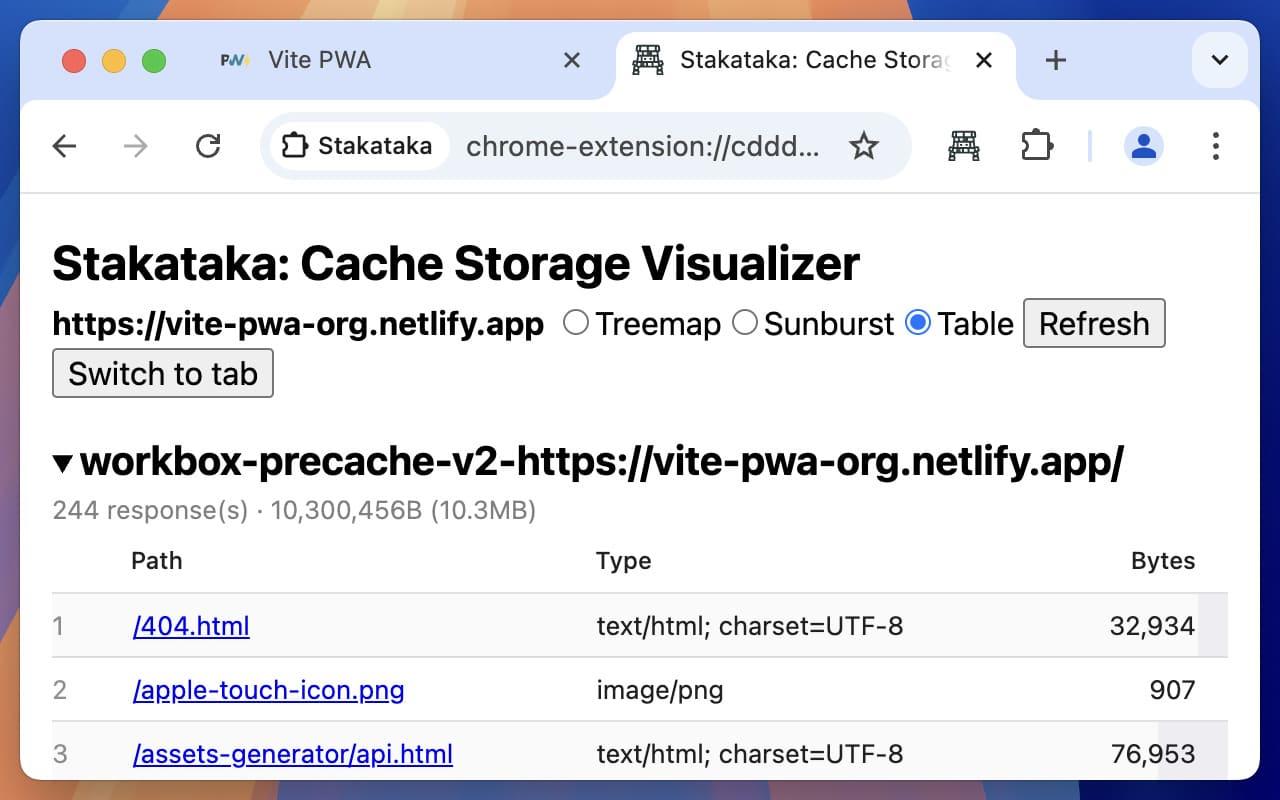The height and width of the screenshot is (800, 1280).
Task: Click the text/html type cell in the /404.html row
Action: tap(750, 626)
